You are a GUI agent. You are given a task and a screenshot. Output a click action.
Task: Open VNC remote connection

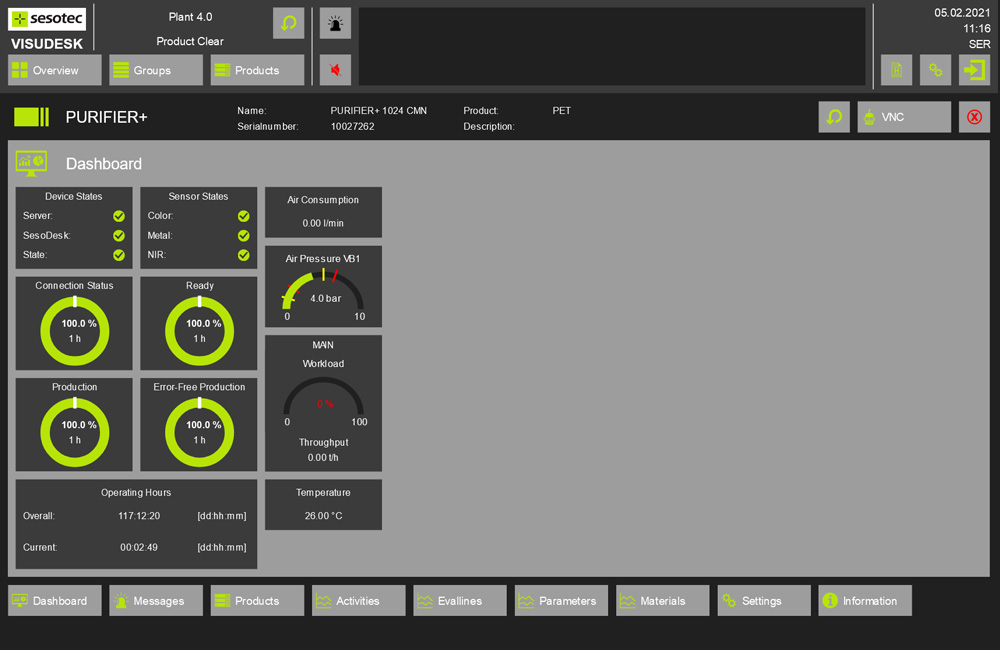pyautogui.click(x=904, y=117)
